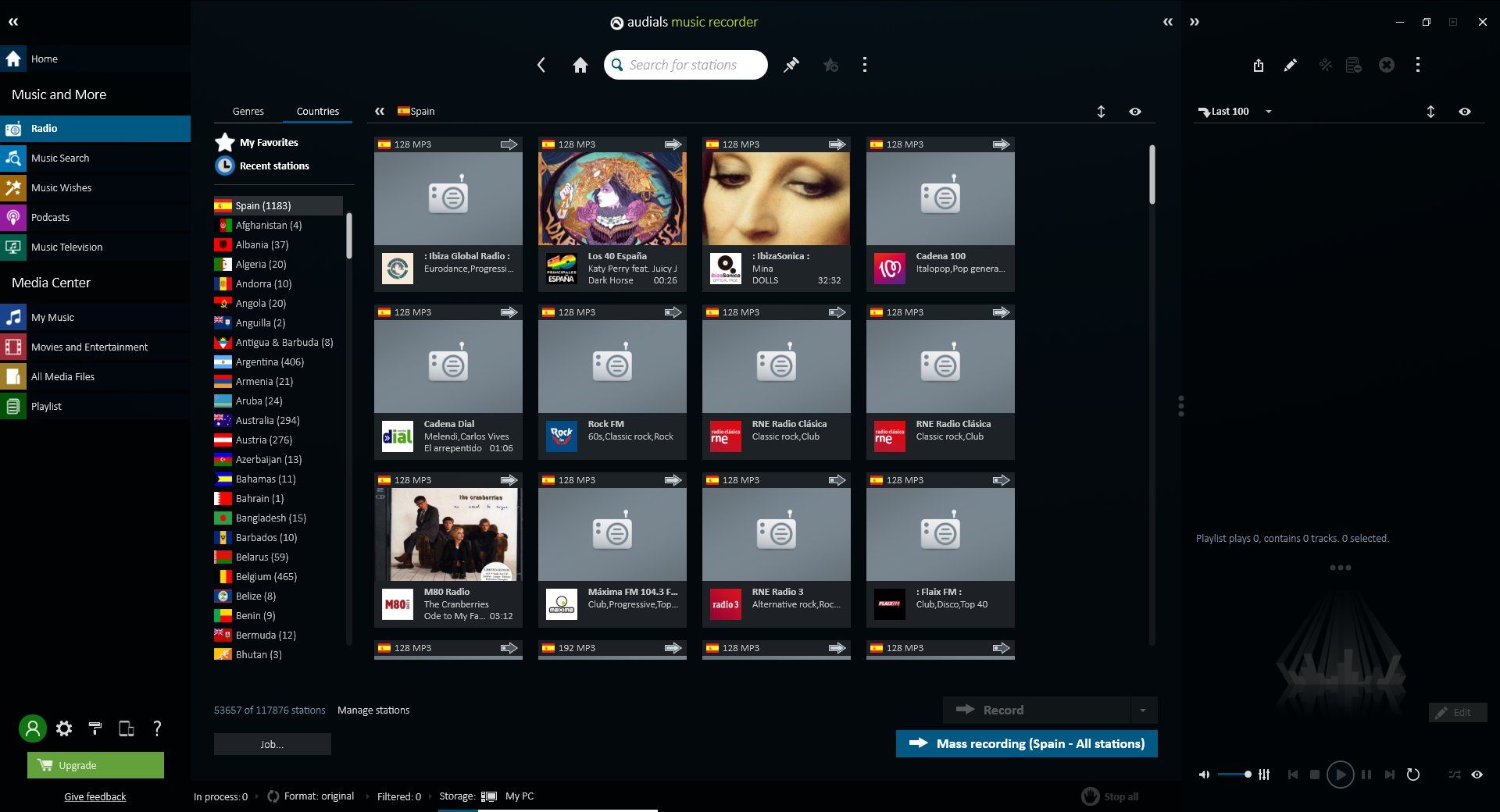Open the Home page in sidebar

pos(95,59)
